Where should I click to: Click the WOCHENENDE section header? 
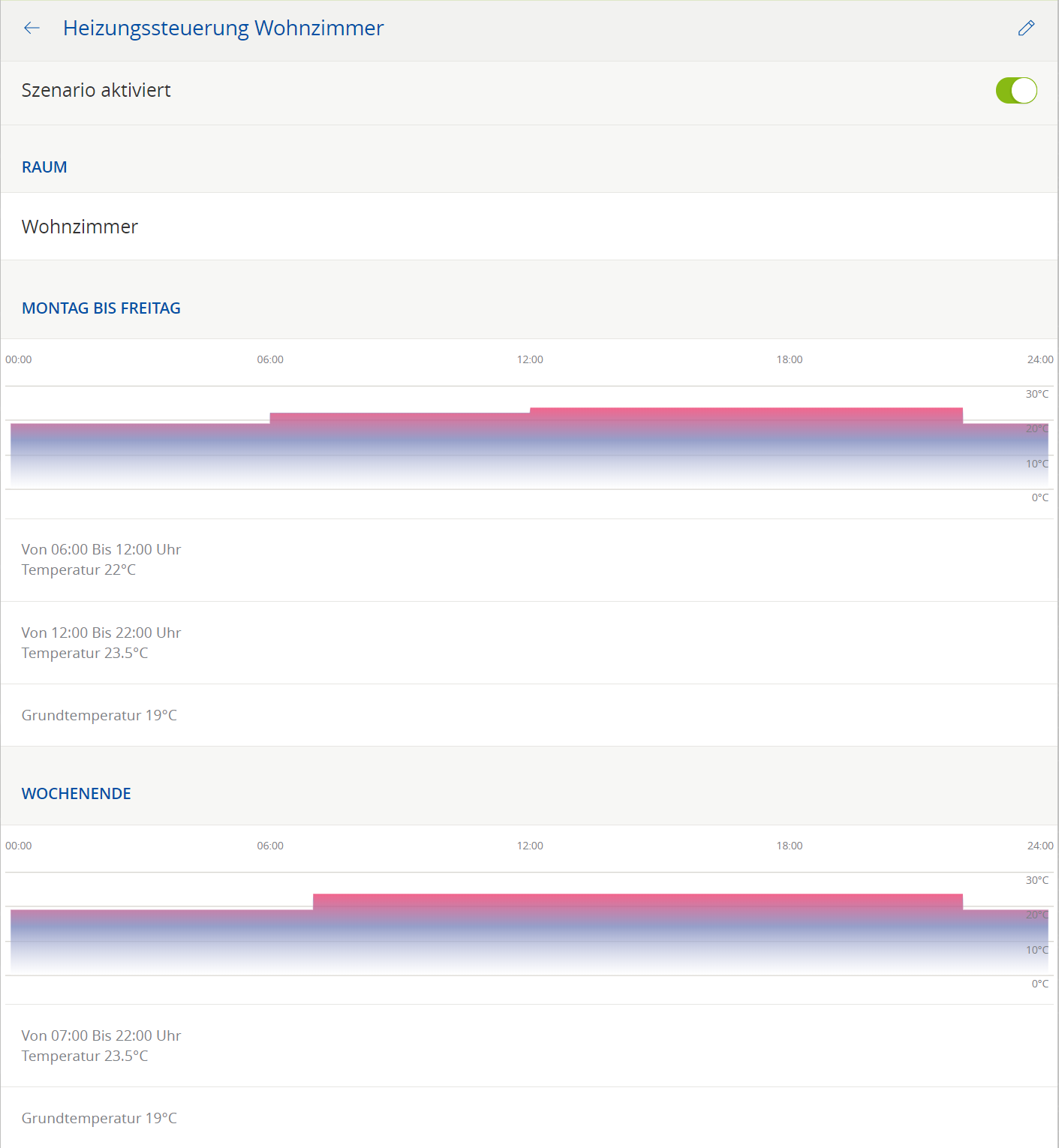tap(77, 794)
